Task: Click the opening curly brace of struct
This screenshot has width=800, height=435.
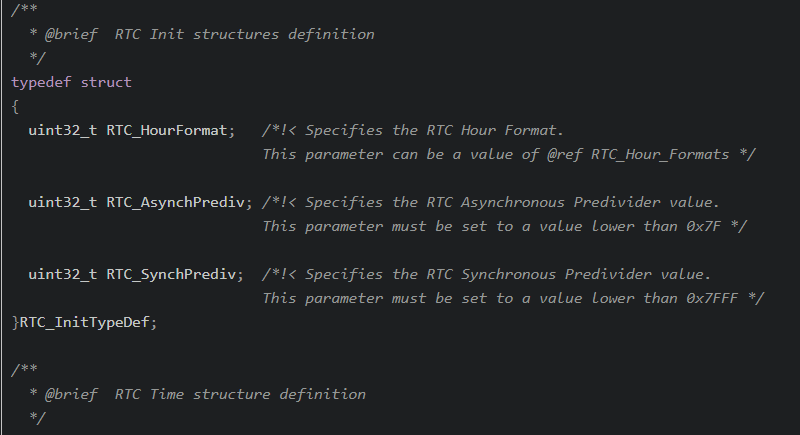Action: (x=15, y=107)
